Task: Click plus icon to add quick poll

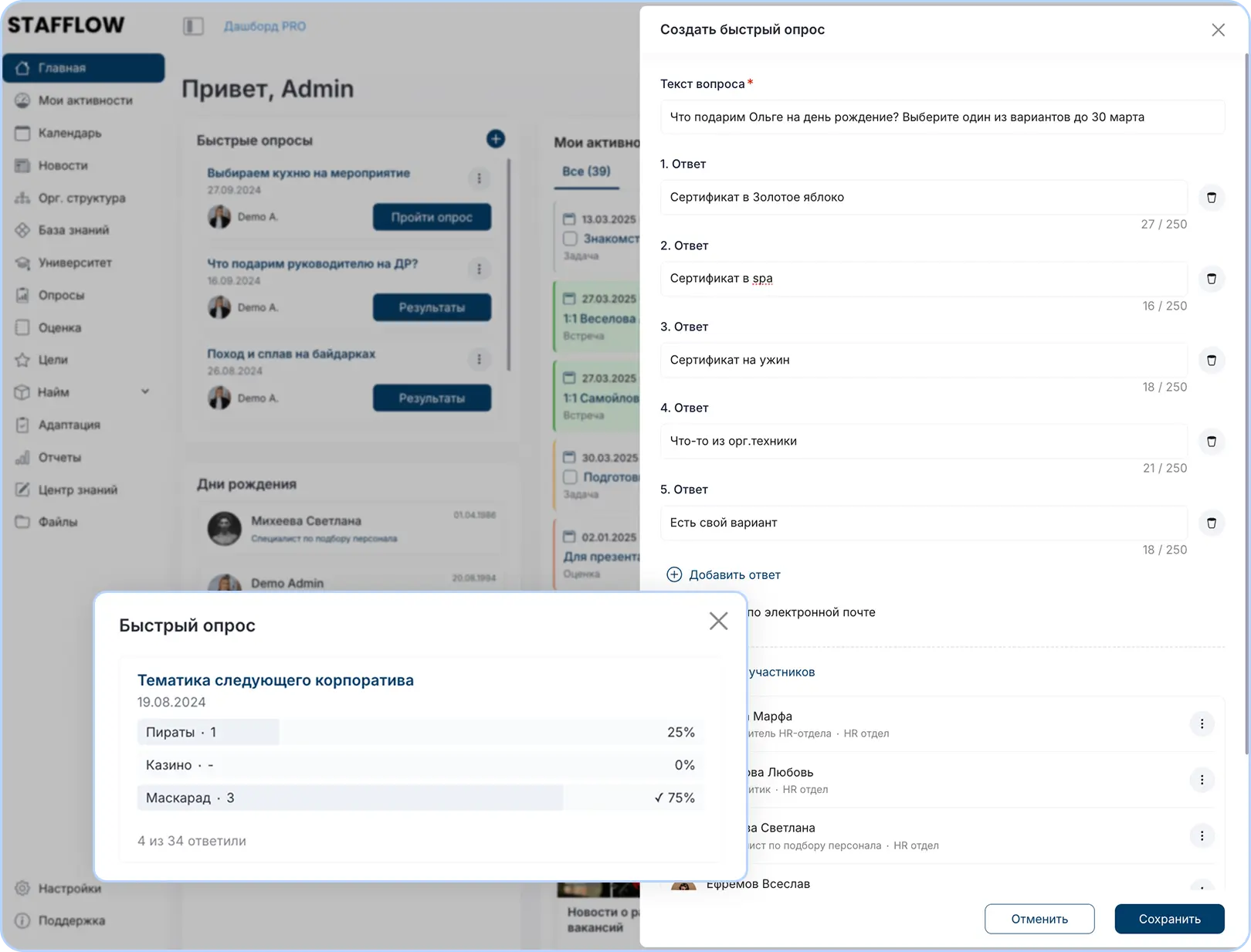Action: [496, 139]
